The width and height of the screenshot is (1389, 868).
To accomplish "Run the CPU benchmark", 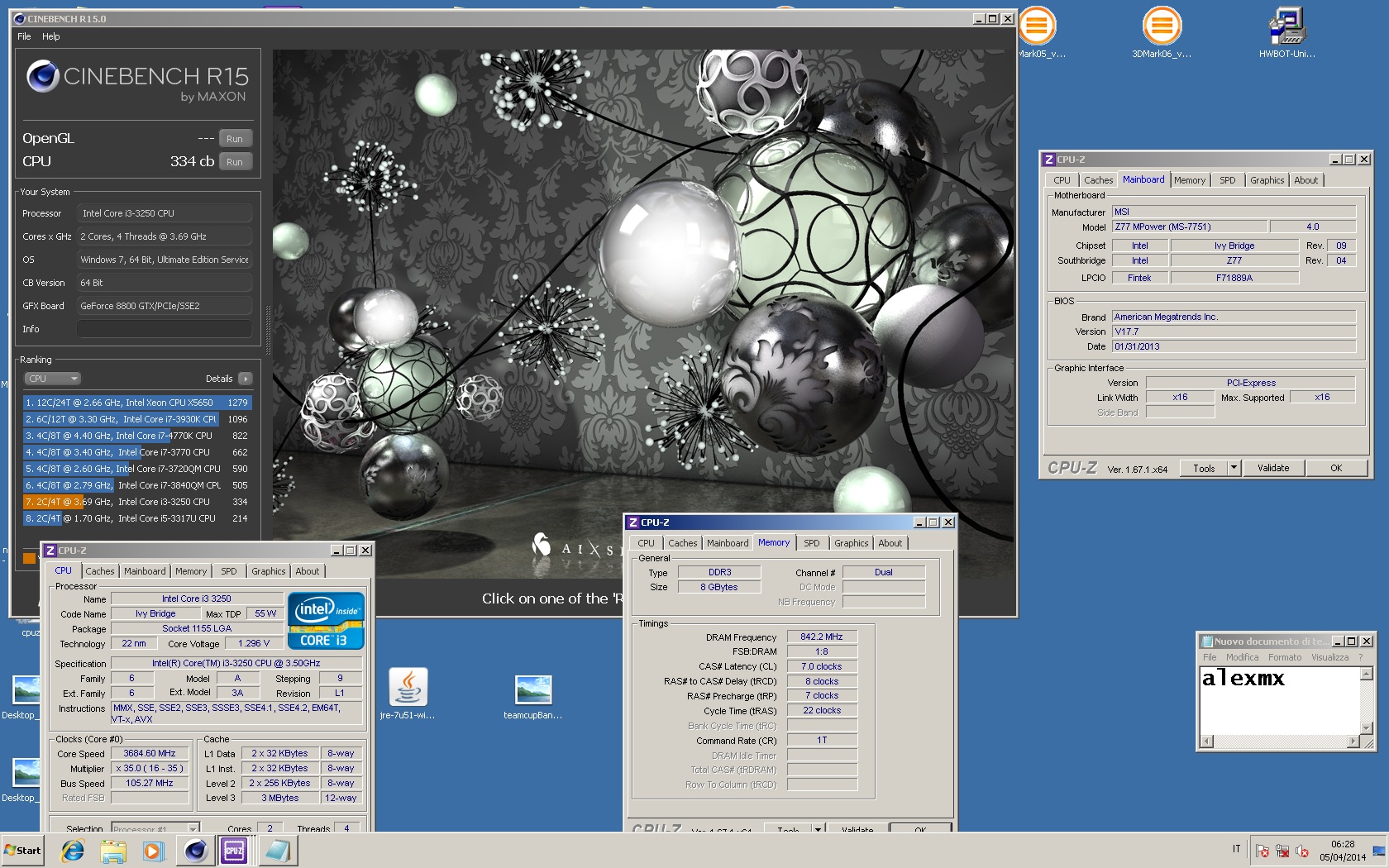I will (x=235, y=162).
